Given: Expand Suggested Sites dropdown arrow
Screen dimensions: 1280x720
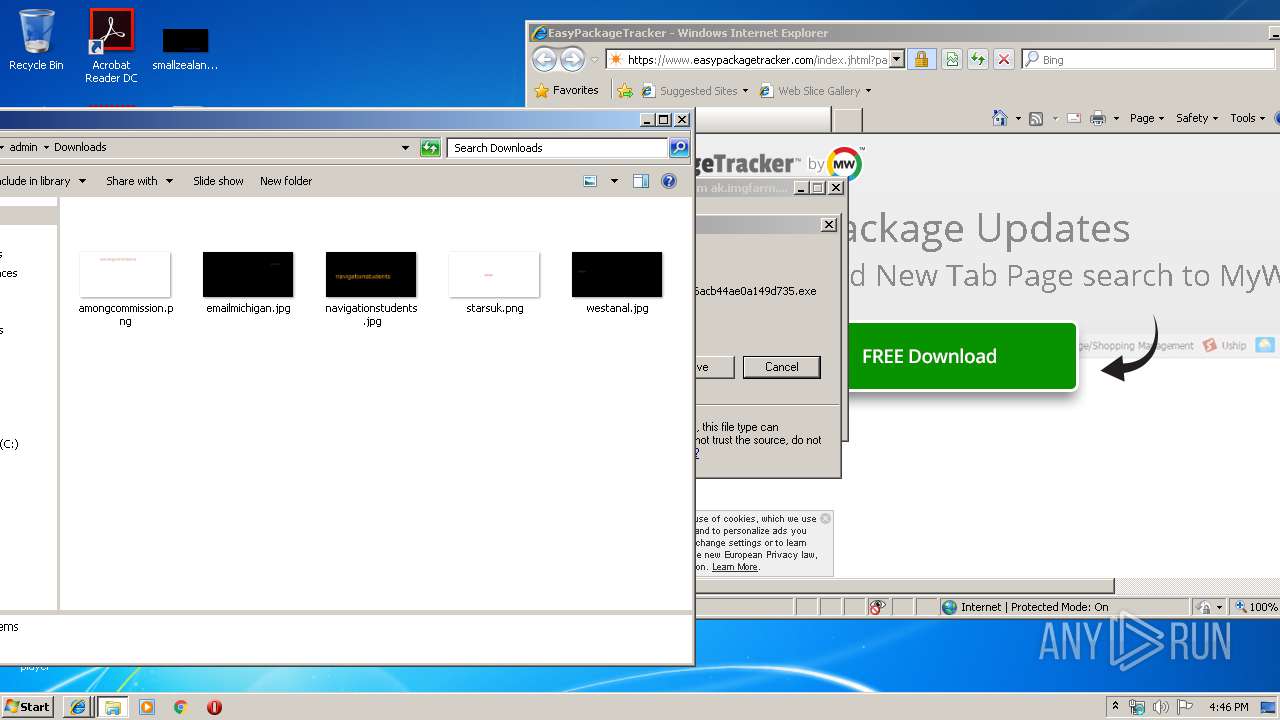Looking at the screenshot, I should pos(745,91).
